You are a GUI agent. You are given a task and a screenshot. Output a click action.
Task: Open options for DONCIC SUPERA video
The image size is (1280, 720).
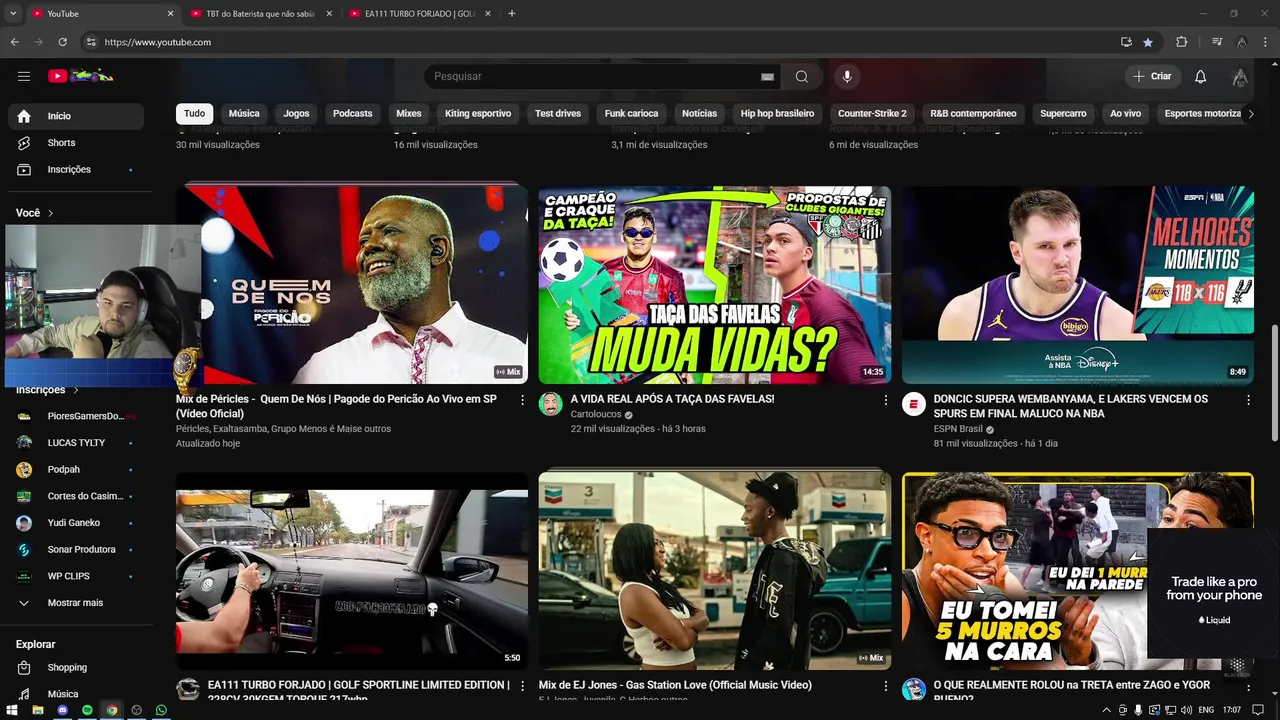point(1248,400)
